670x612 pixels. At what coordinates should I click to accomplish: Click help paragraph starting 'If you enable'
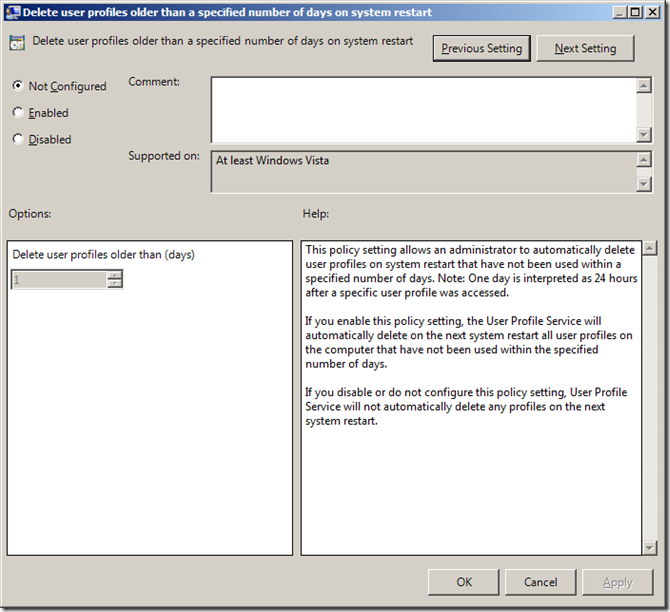coord(468,342)
